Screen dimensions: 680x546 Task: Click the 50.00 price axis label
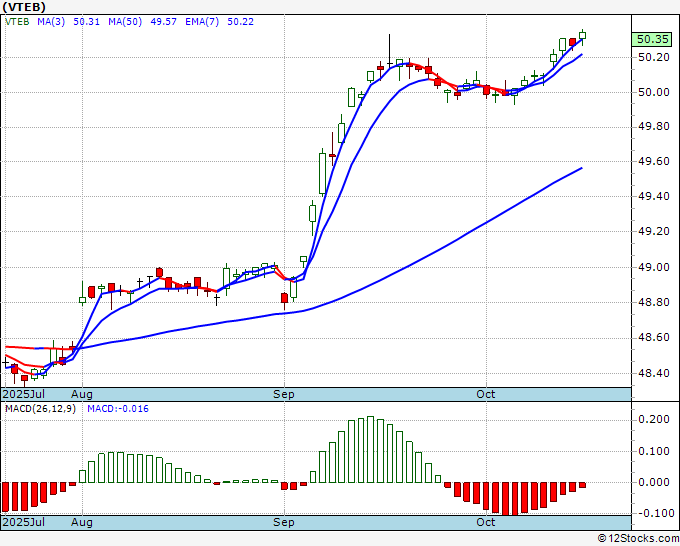click(x=654, y=92)
